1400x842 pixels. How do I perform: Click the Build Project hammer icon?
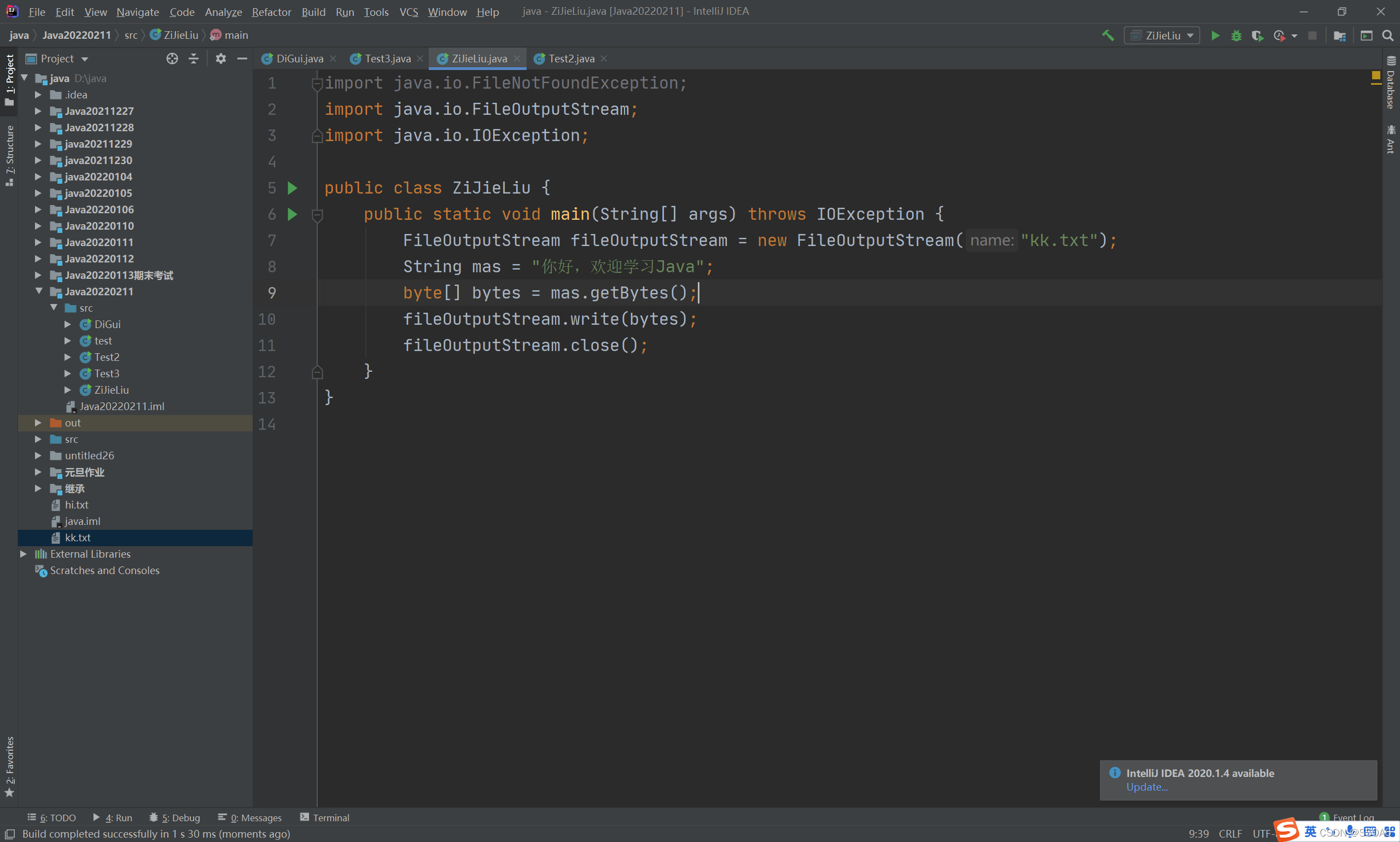tap(1107, 35)
